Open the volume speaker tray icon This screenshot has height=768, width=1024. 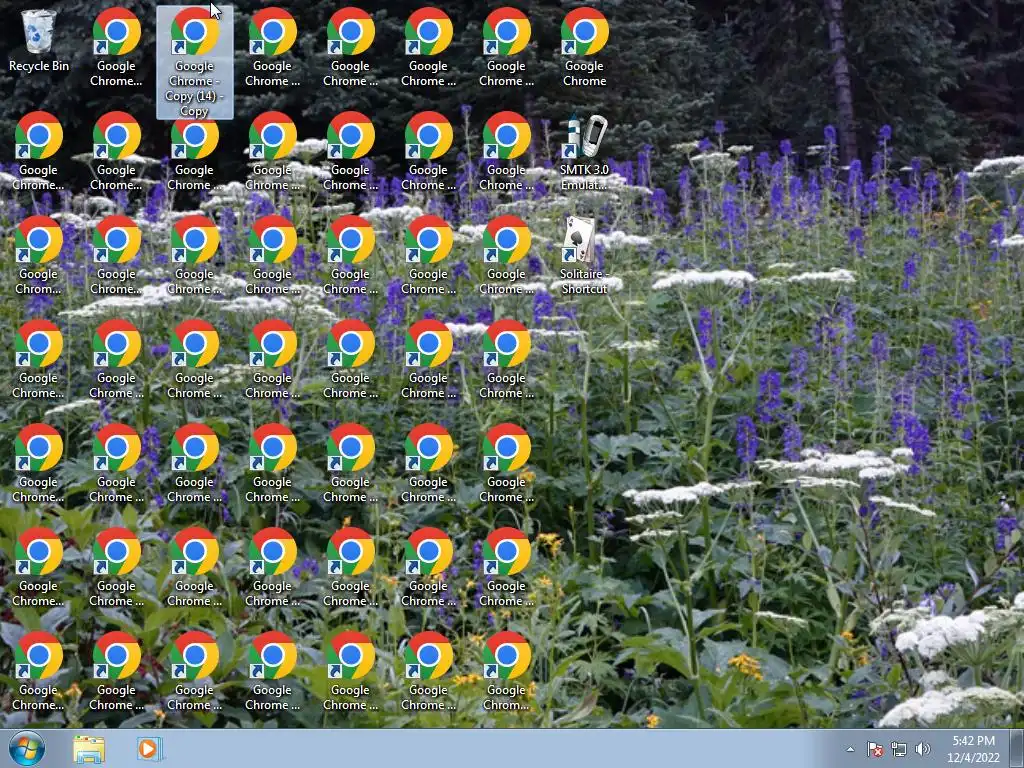point(922,749)
